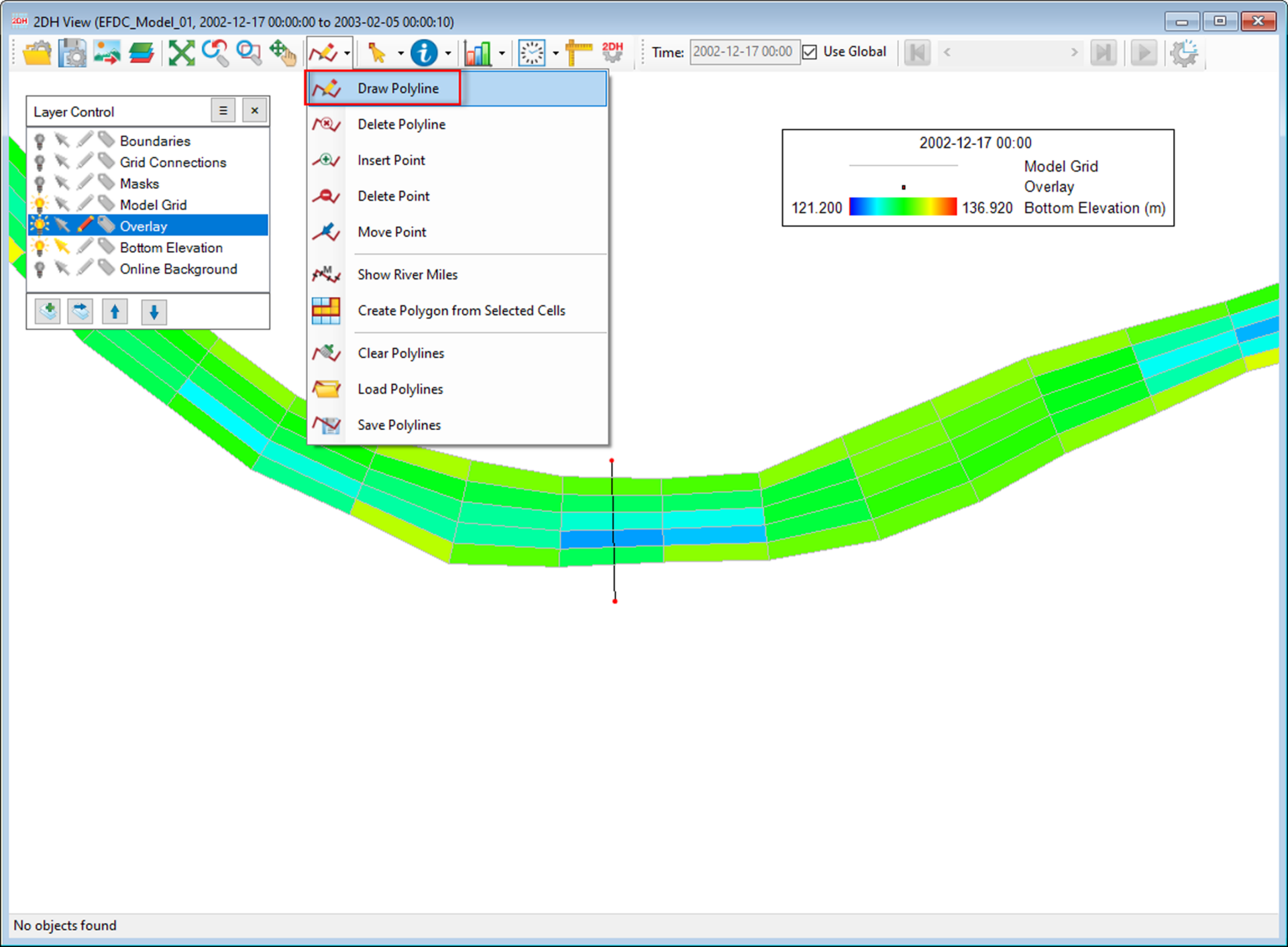Expand the selection cursor tool dropdown
Image resolution: width=1288 pixels, height=947 pixels.
point(400,52)
